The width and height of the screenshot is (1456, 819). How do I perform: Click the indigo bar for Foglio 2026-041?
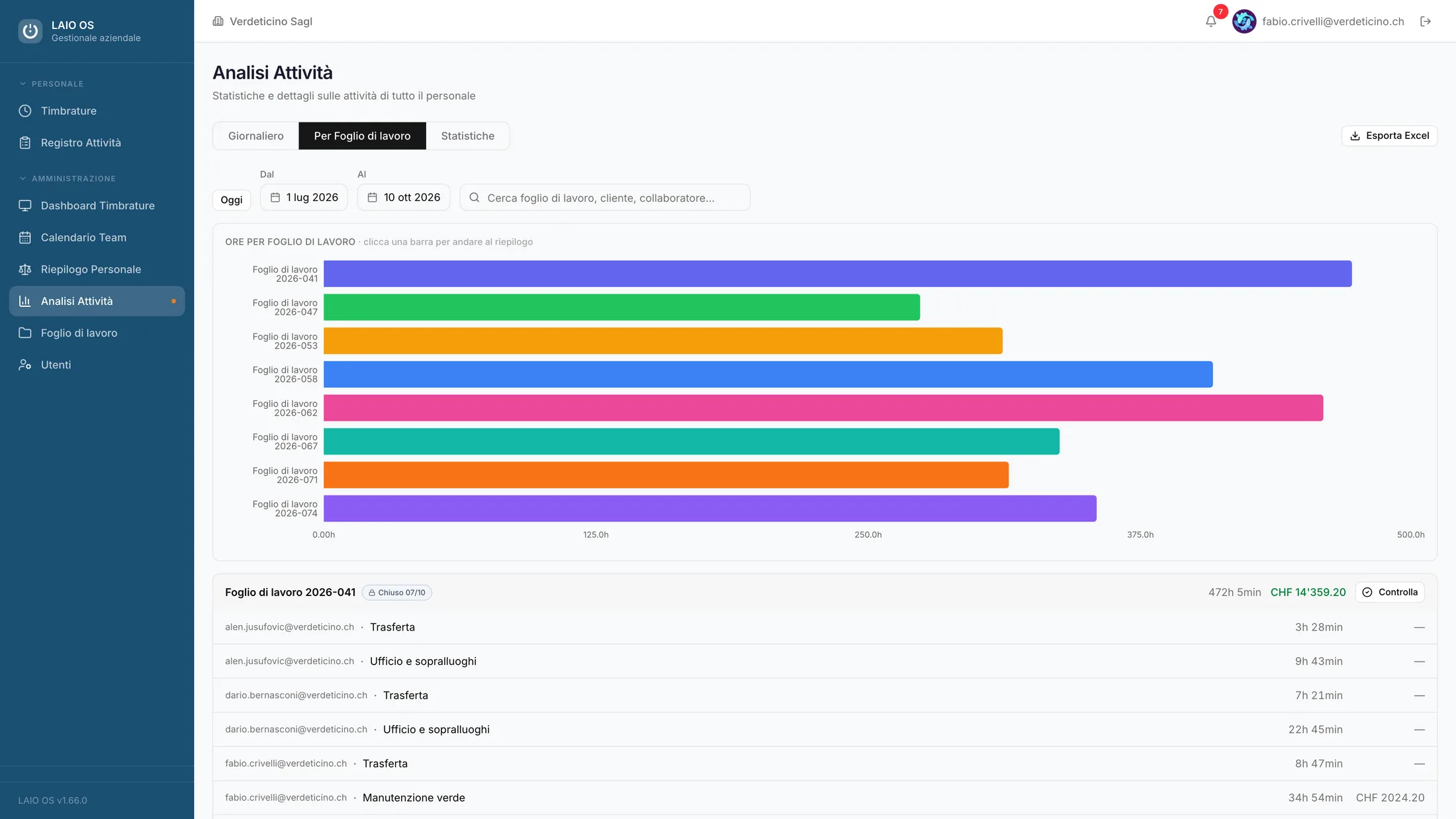837,274
